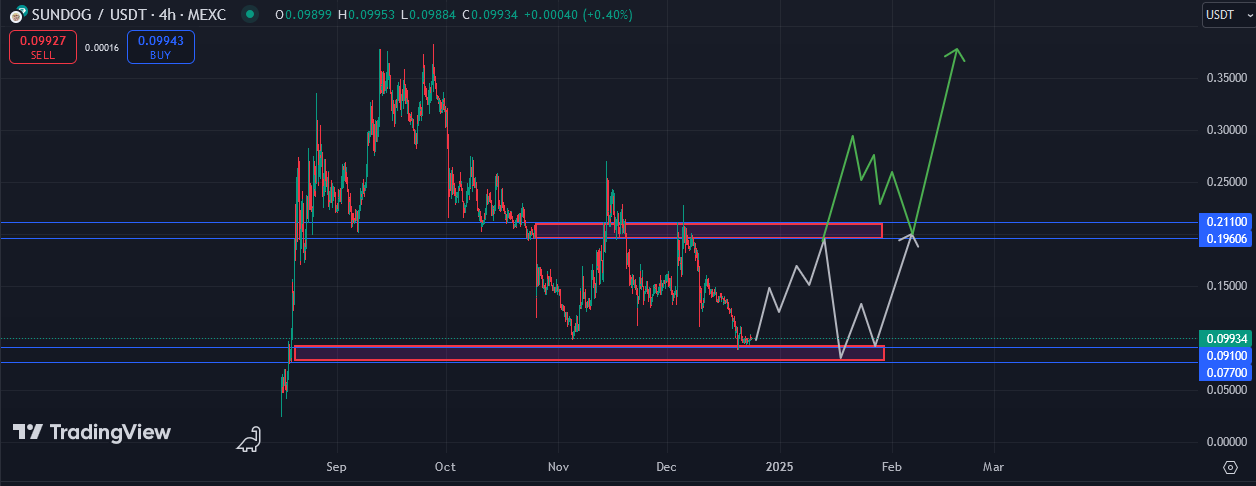The height and width of the screenshot is (486, 1256).
Task: Click the 0.30000 price axis label
Action: (x=1225, y=130)
